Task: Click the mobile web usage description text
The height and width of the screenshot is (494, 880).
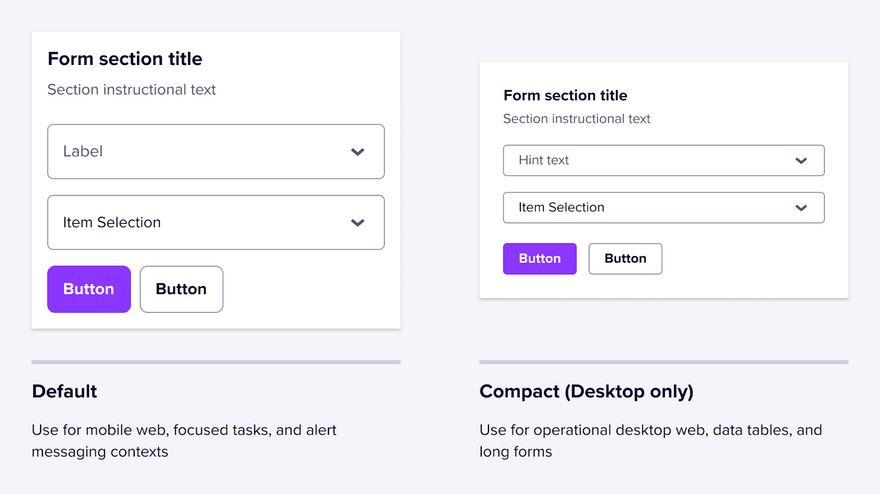Action: 184,441
